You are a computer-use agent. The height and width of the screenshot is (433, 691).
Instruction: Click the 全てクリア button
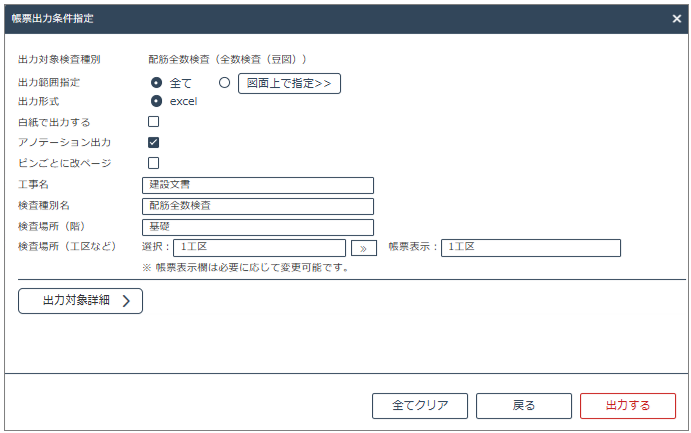coord(420,406)
